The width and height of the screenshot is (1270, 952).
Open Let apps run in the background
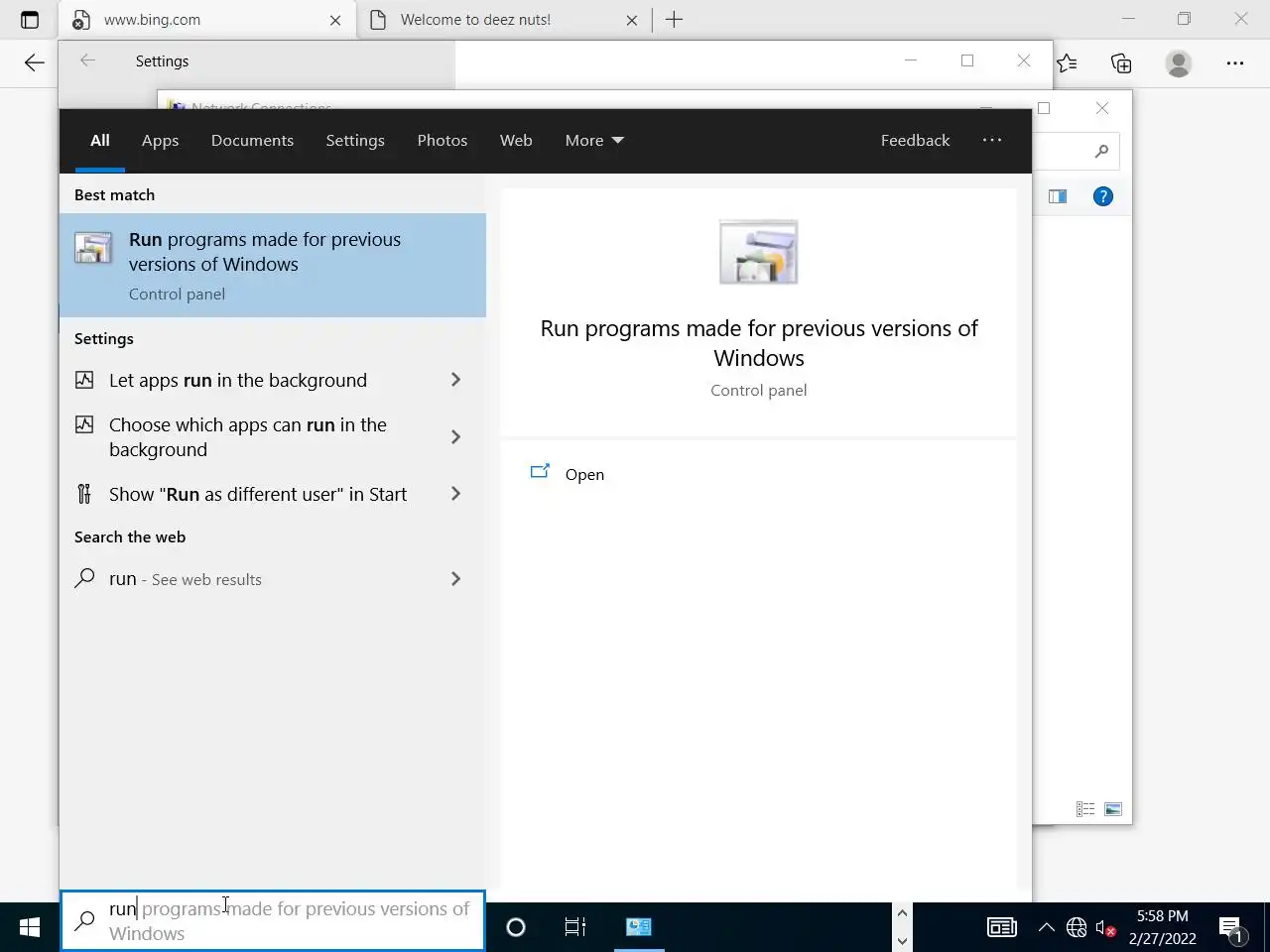(238, 380)
